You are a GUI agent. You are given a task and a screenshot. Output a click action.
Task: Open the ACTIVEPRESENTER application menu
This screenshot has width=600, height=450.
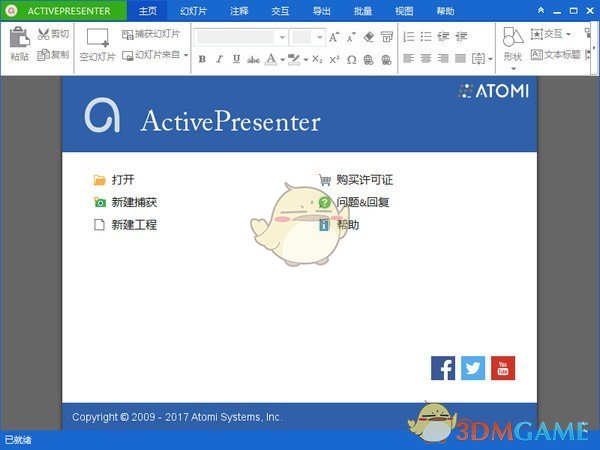point(64,11)
